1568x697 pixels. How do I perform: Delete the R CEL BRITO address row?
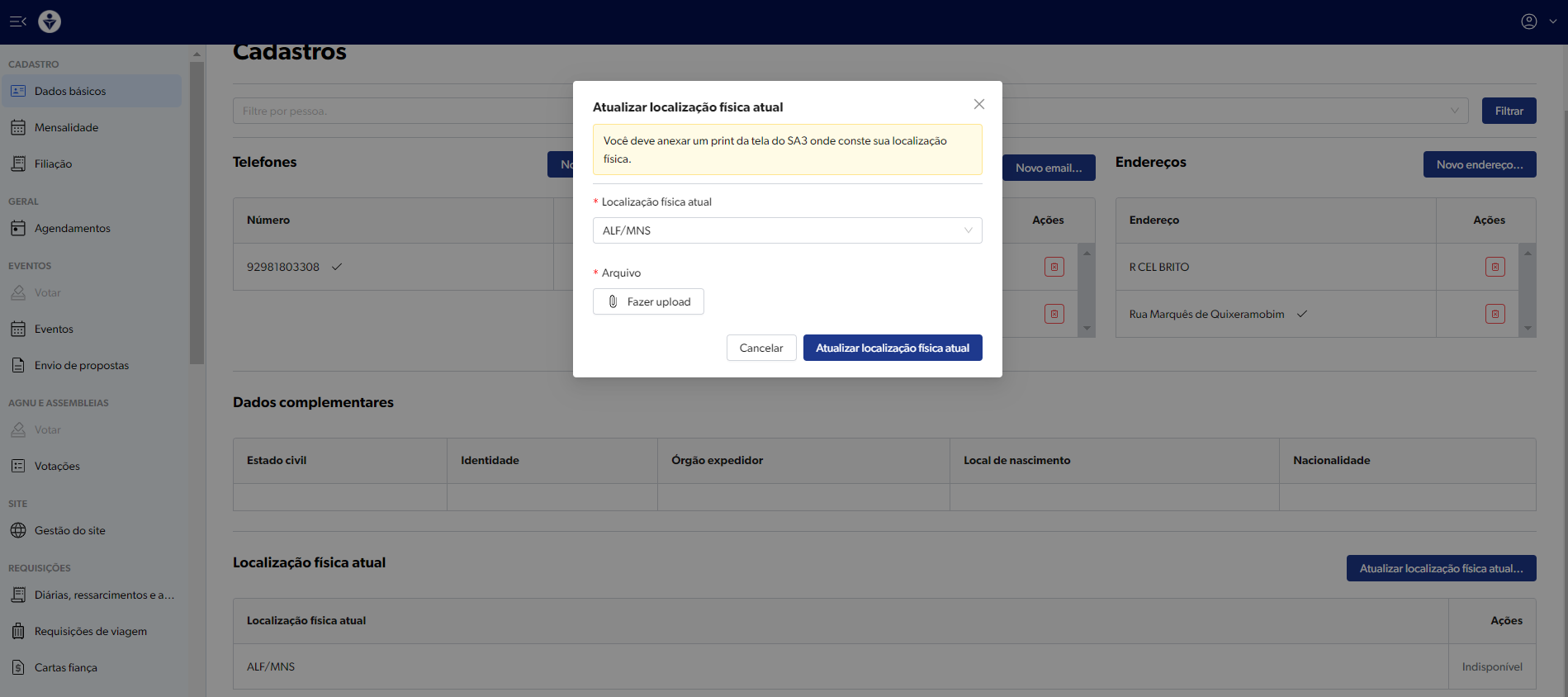point(1495,267)
